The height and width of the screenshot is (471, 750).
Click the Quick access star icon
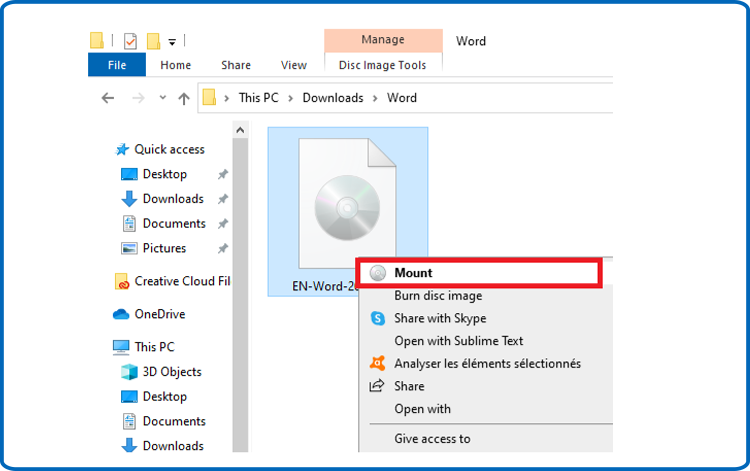[x=122, y=150]
